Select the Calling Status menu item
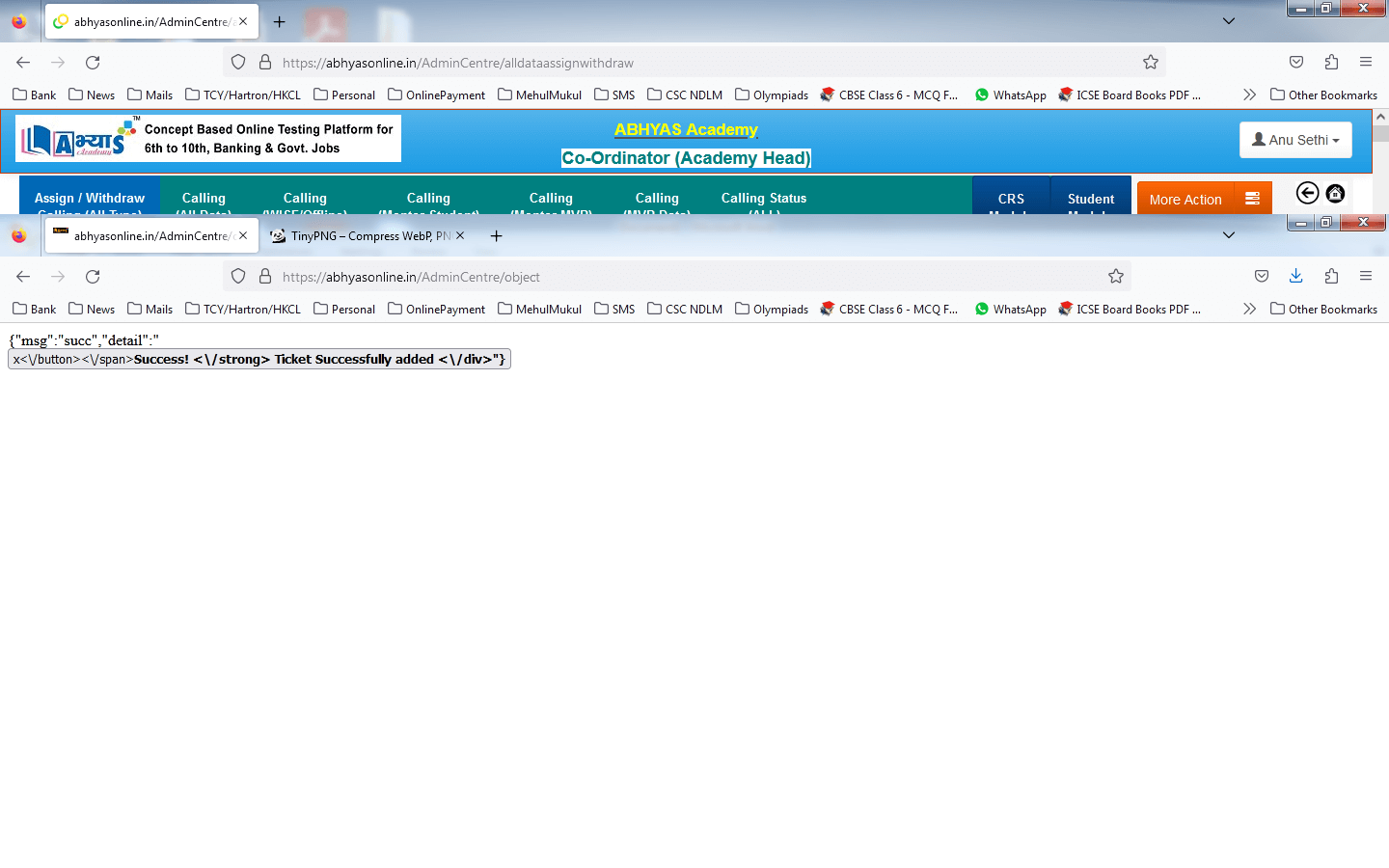This screenshot has width=1389, height=868. 763,199
